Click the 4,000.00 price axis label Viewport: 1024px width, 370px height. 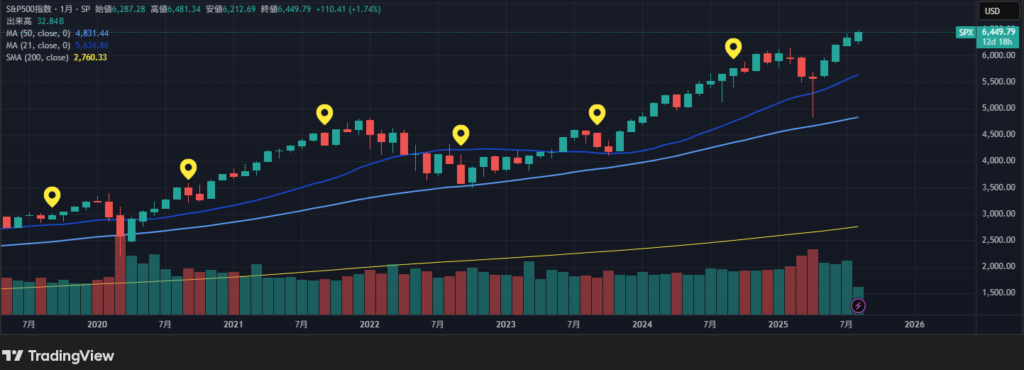pyautogui.click(x=999, y=161)
